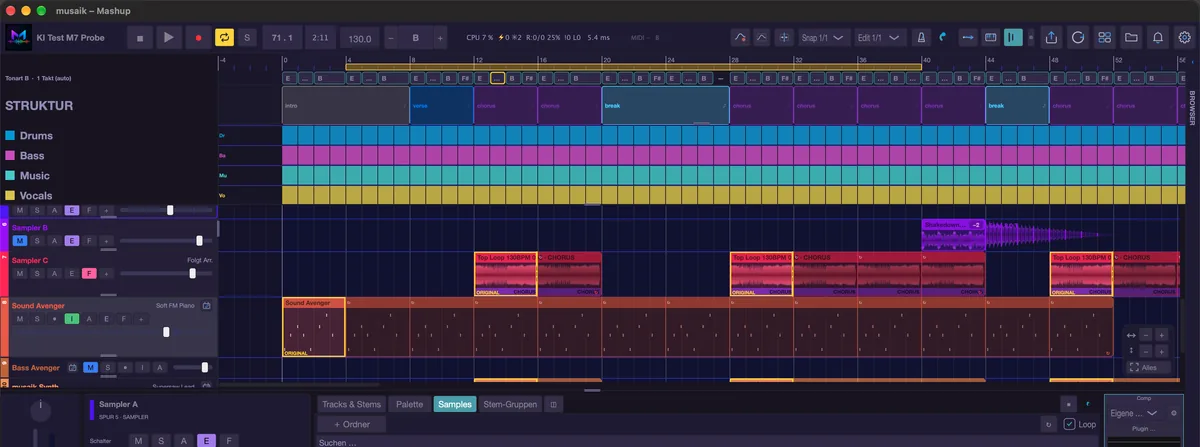Toggle the yellow loop cycle button
The width and height of the screenshot is (1200, 447).
point(224,38)
